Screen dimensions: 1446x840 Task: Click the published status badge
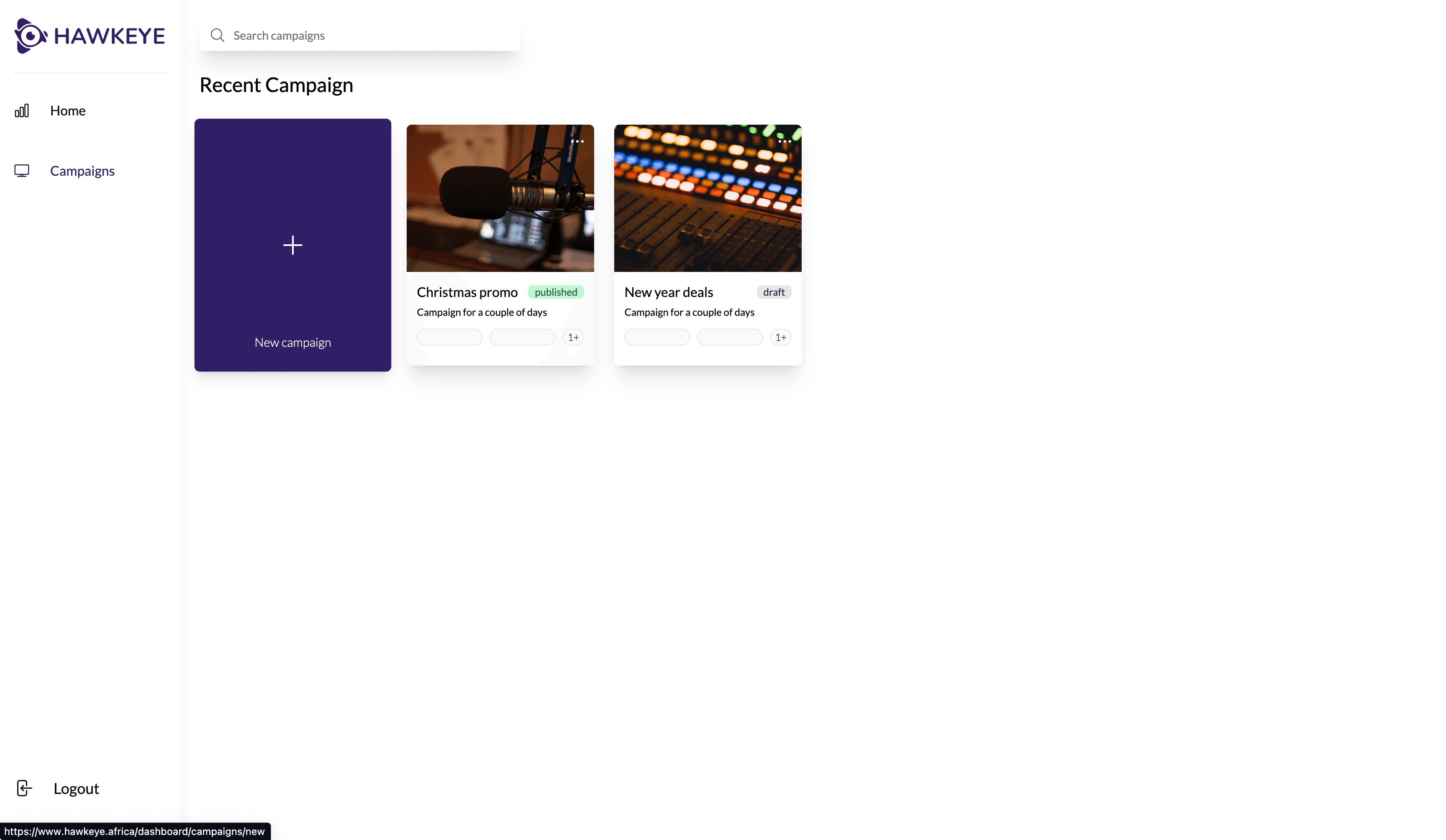556,293
